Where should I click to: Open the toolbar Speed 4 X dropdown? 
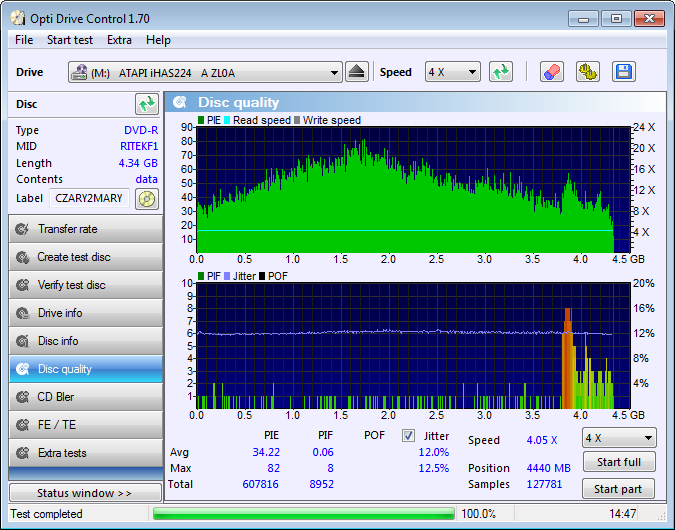(x=452, y=72)
